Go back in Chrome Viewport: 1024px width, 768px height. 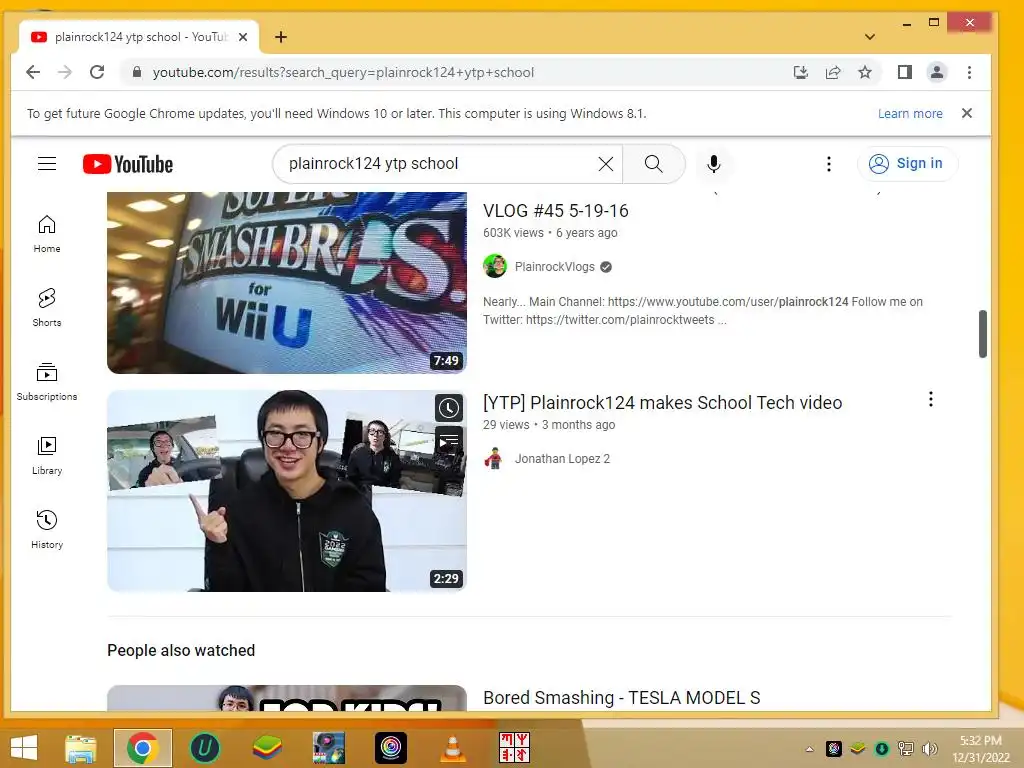33,72
